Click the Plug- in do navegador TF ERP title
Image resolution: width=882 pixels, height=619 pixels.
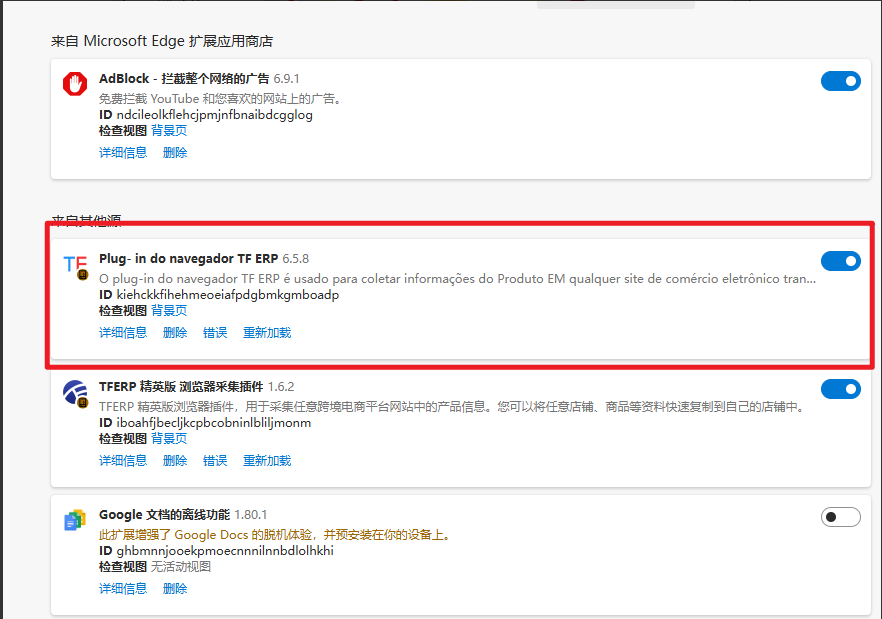[x=188, y=259]
